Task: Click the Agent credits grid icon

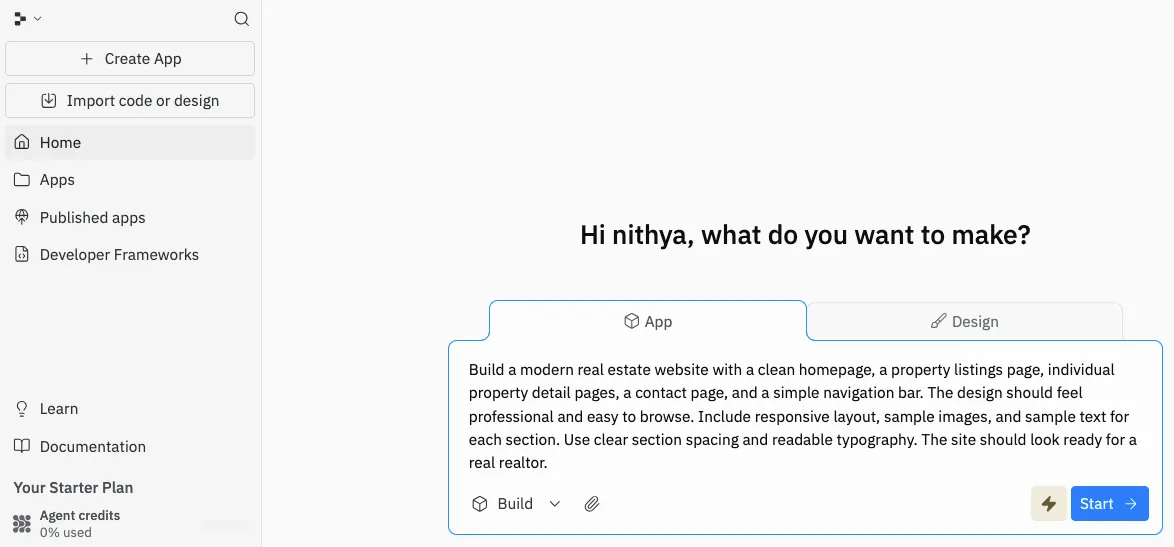Action: 22,524
